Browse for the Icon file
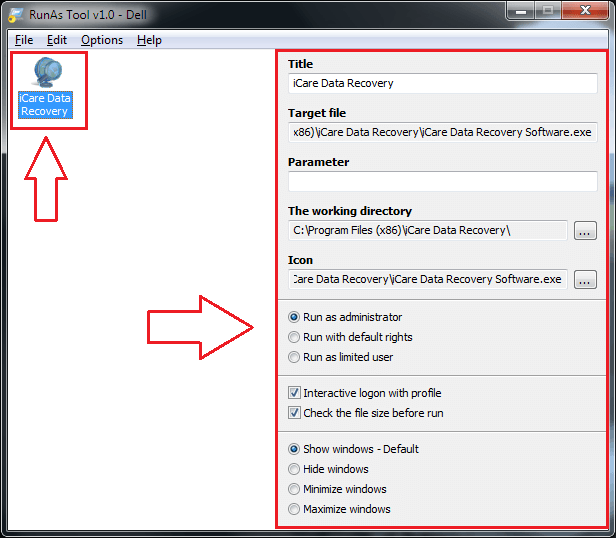616x538 pixels. (585, 279)
